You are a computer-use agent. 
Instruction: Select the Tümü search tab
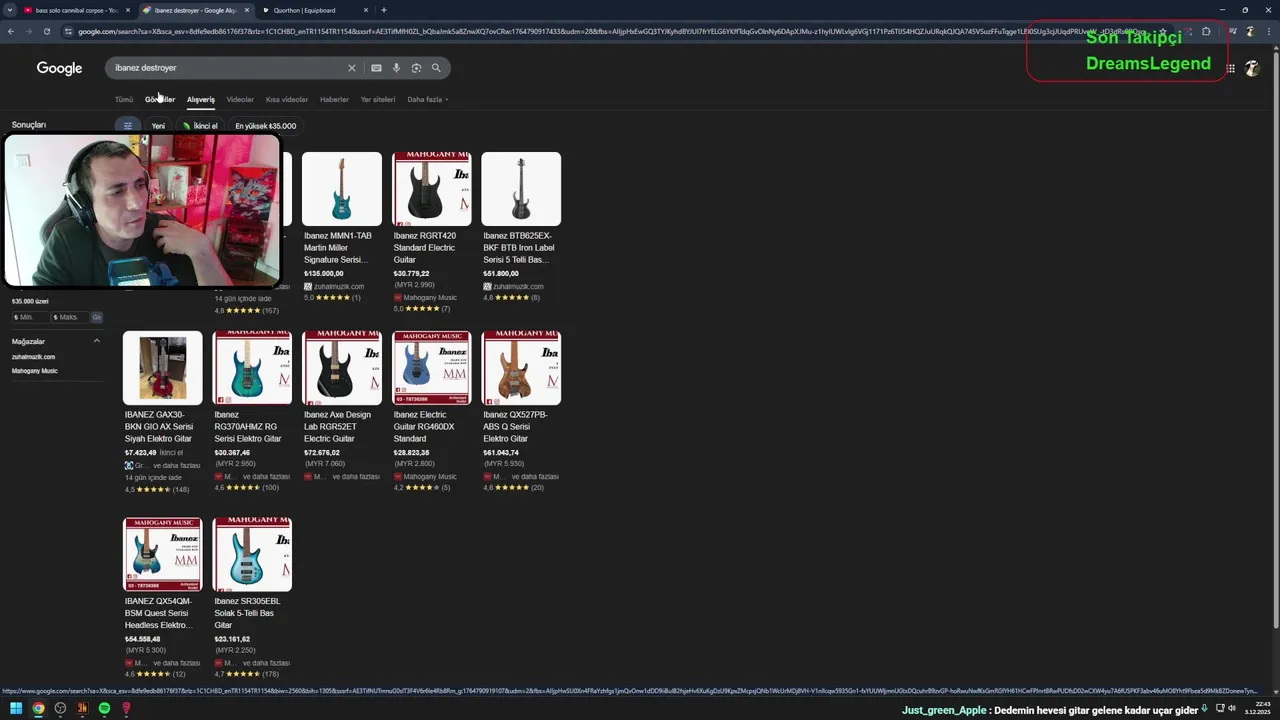click(124, 99)
